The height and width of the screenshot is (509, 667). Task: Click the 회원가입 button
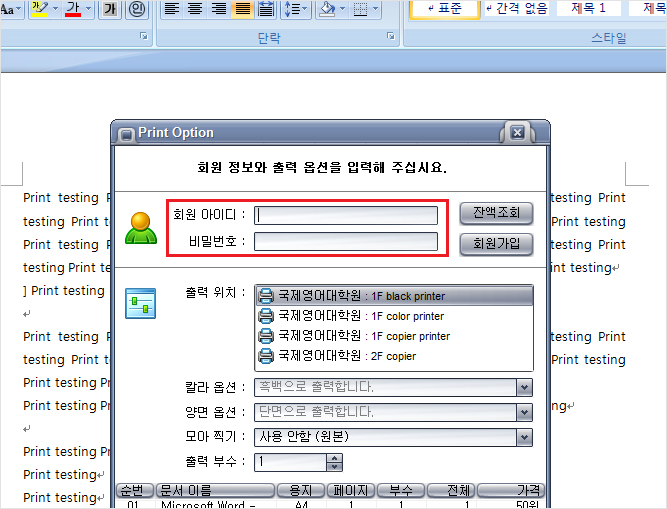496,244
